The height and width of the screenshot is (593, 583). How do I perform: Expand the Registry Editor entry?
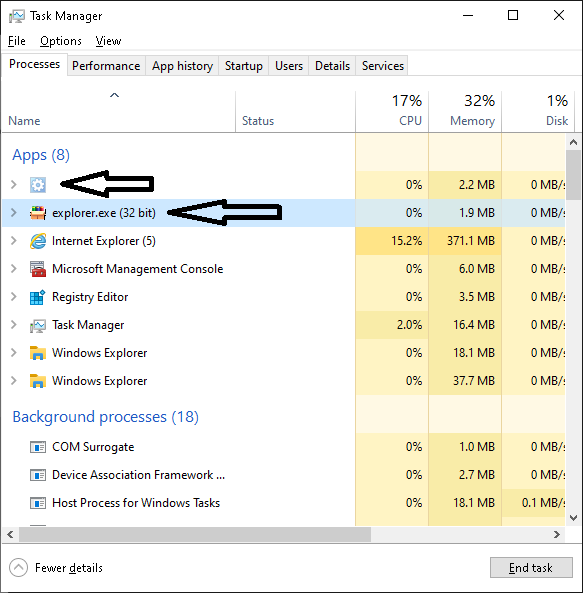click(x=14, y=296)
